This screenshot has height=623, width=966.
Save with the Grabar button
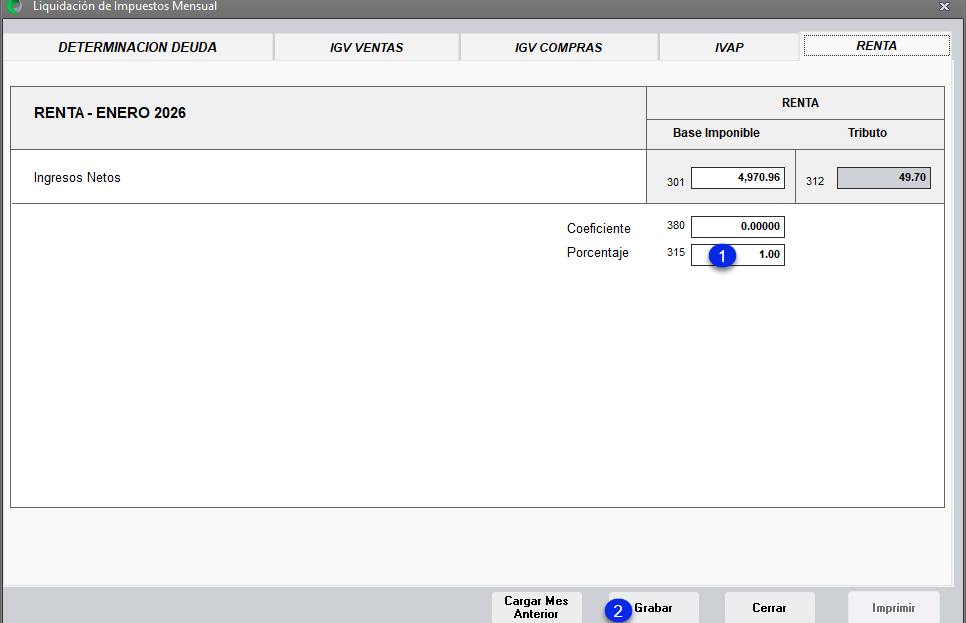653,608
